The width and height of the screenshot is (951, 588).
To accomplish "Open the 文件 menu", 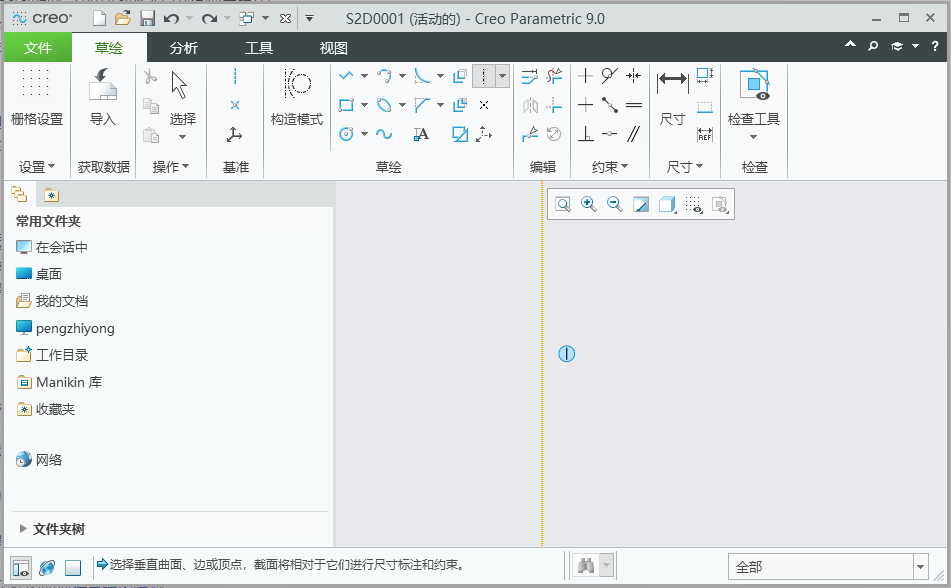I will point(37,46).
